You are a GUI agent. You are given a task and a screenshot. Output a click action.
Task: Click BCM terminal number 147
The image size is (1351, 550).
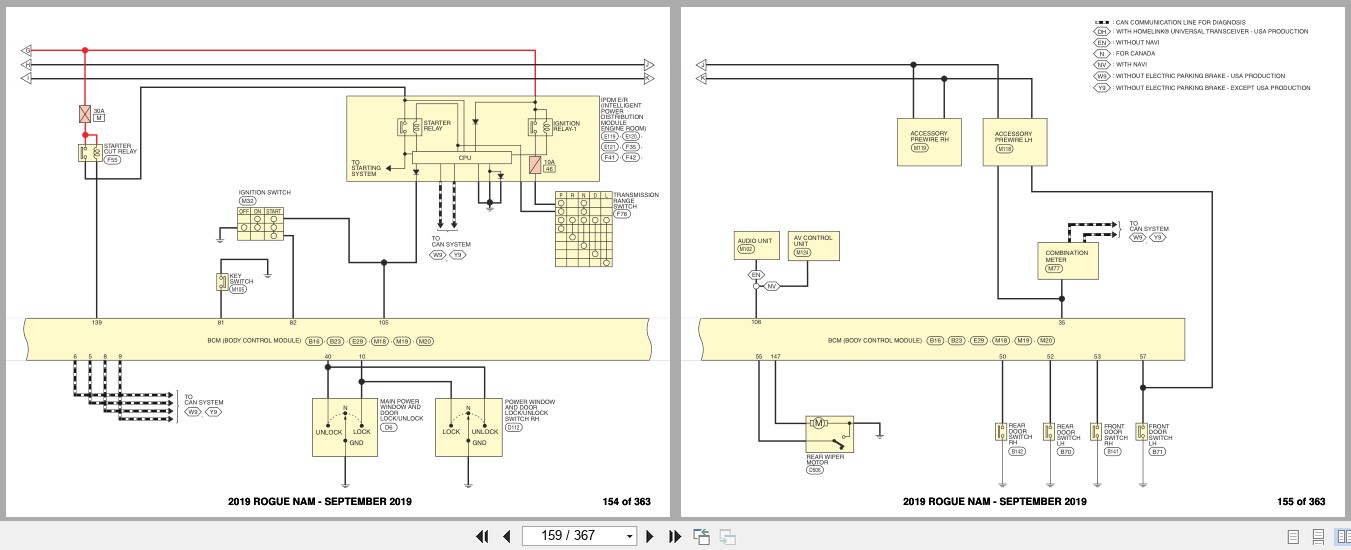coord(775,356)
